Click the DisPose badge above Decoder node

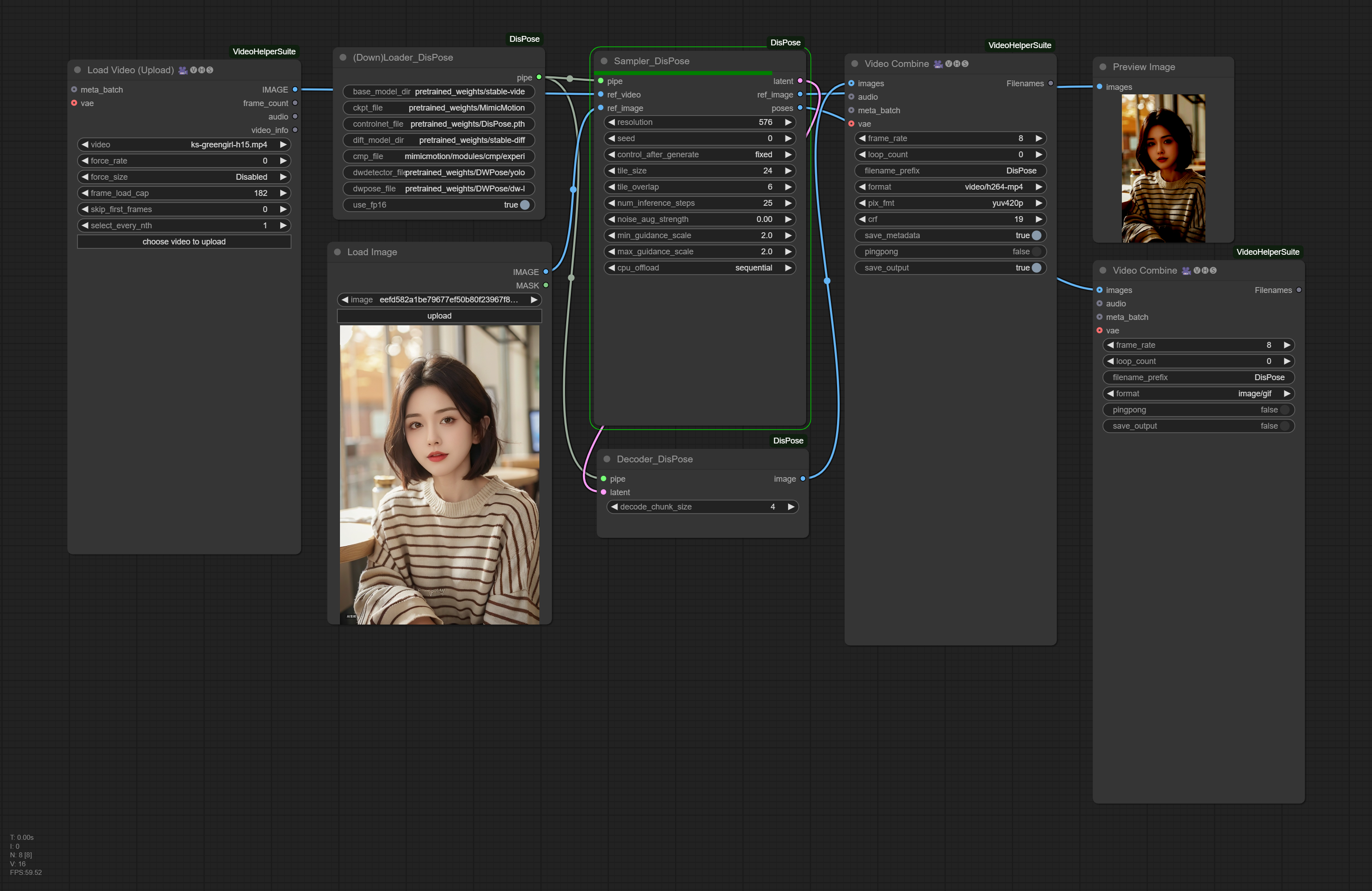(x=787, y=441)
